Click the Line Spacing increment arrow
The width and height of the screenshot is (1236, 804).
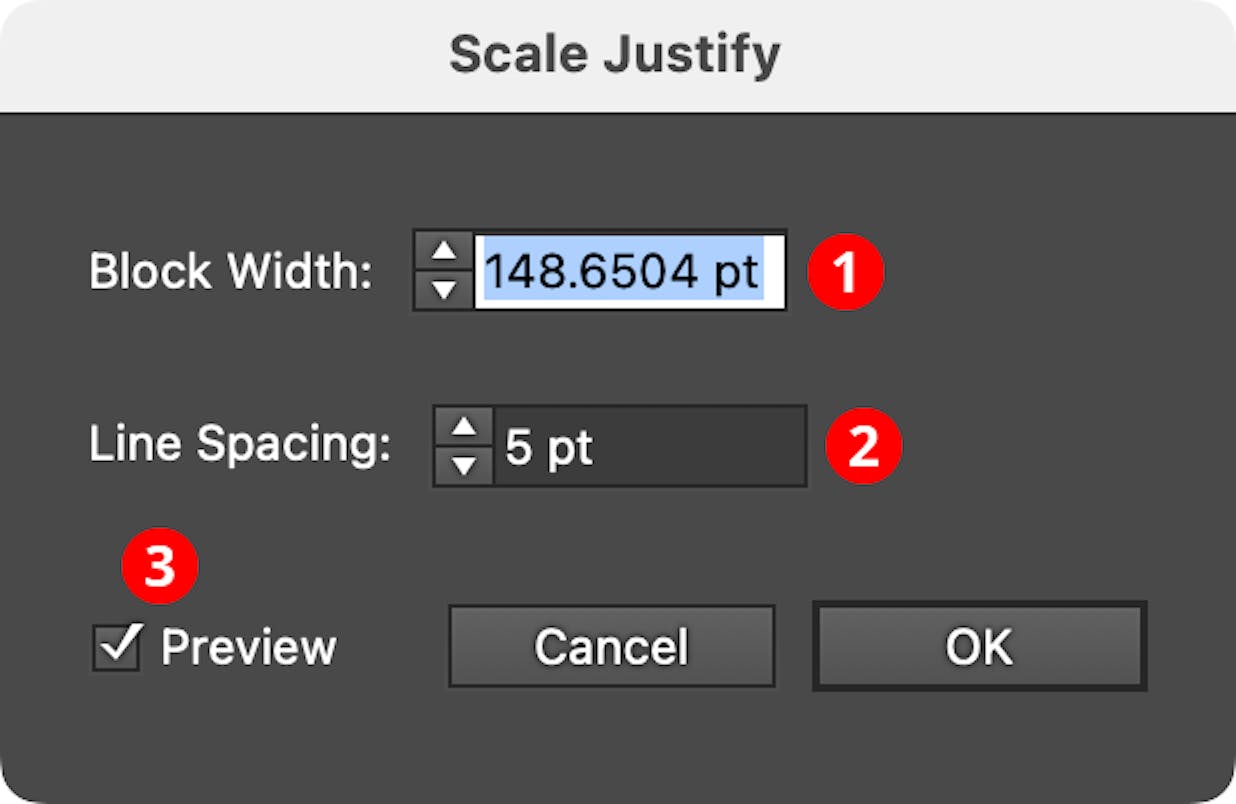[x=465, y=429]
